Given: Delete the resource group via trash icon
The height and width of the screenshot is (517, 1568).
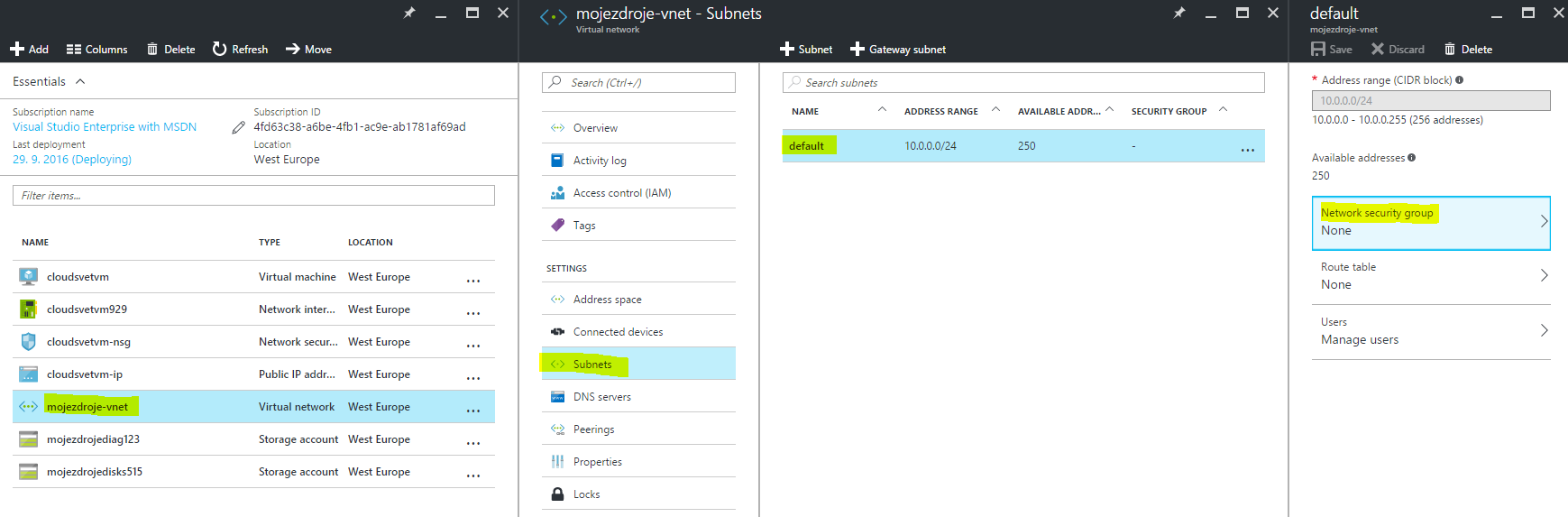Looking at the screenshot, I should click(x=152, y=49).
